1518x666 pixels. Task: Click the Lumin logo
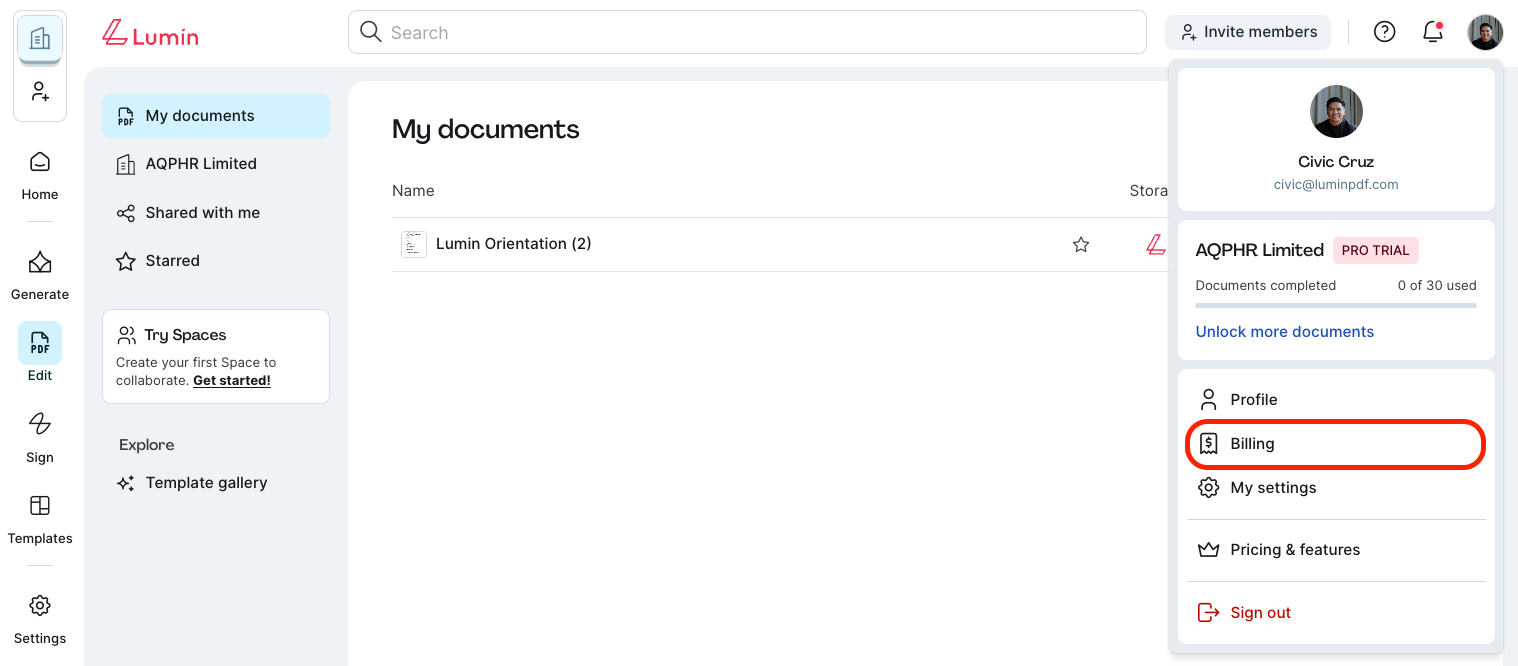[x=151, y=34]
